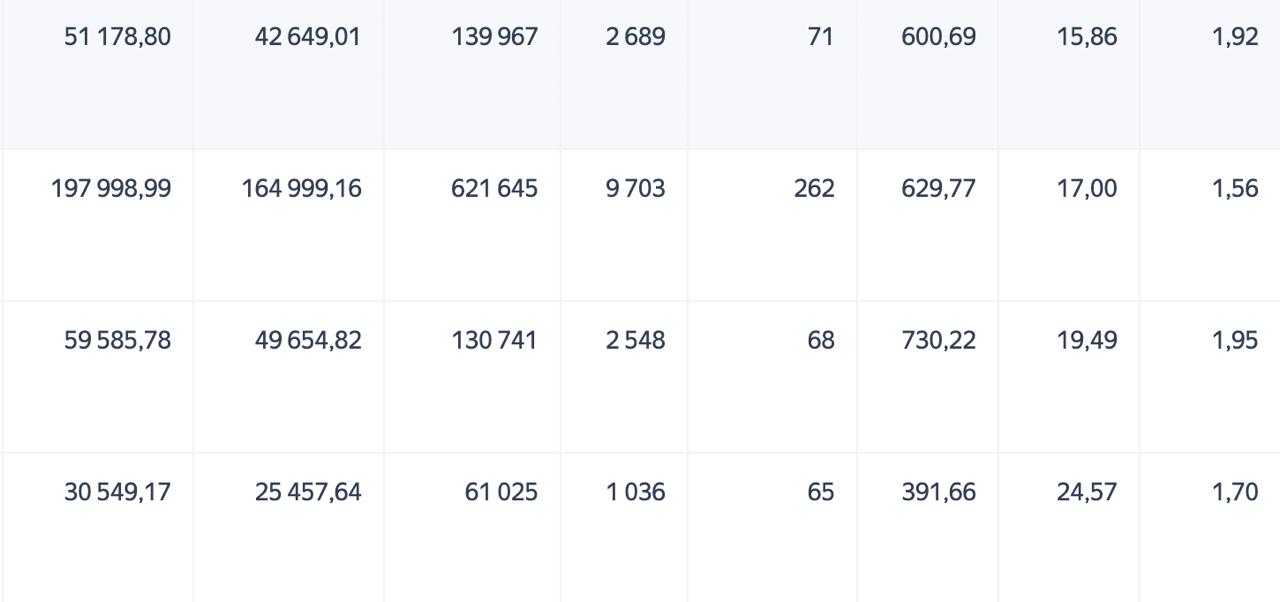The height and width of the screenshot is (602, 1280).
Task: Click the cell showing 51 178,80
Action: 117,37
